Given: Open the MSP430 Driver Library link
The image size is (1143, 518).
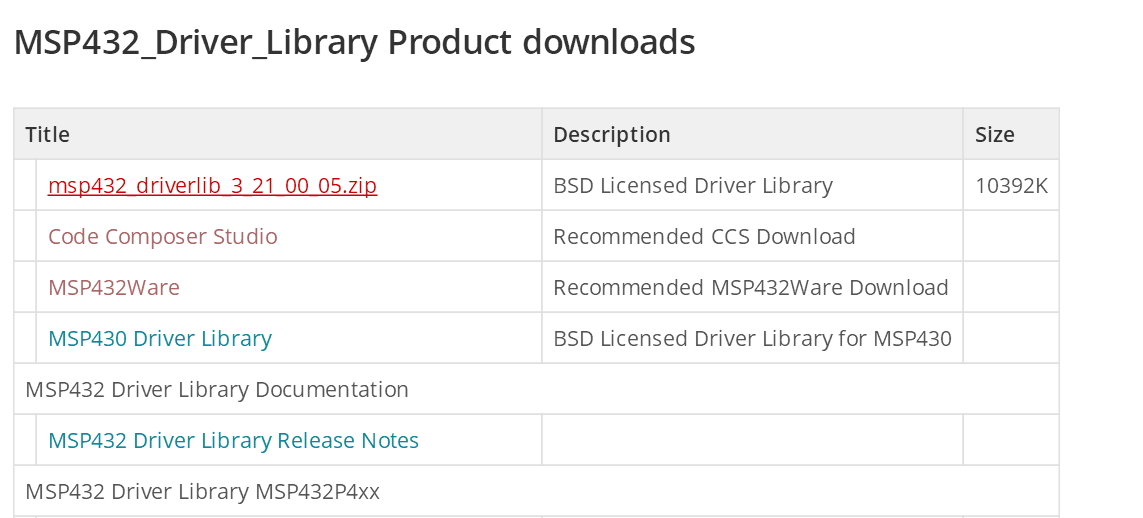Looking at the screenshot, I should (x=160, y=339).
